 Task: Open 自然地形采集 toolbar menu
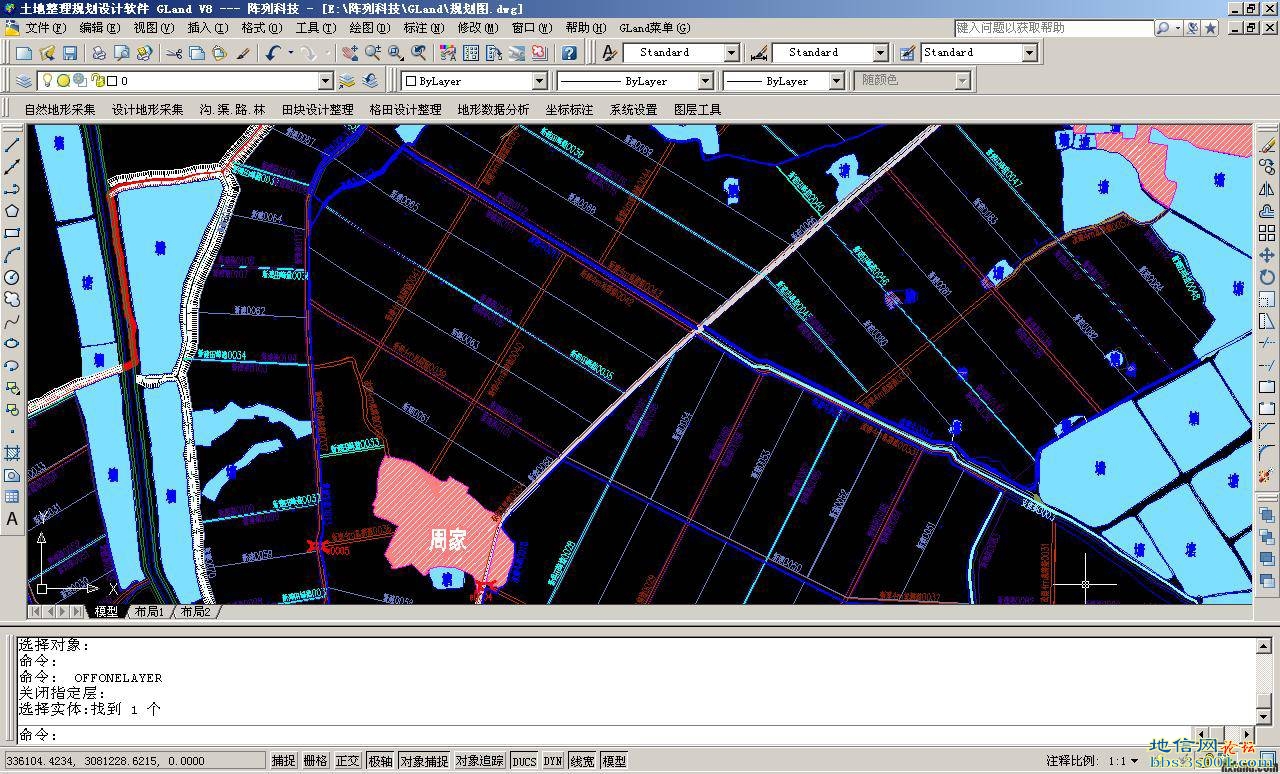[60, 110]
